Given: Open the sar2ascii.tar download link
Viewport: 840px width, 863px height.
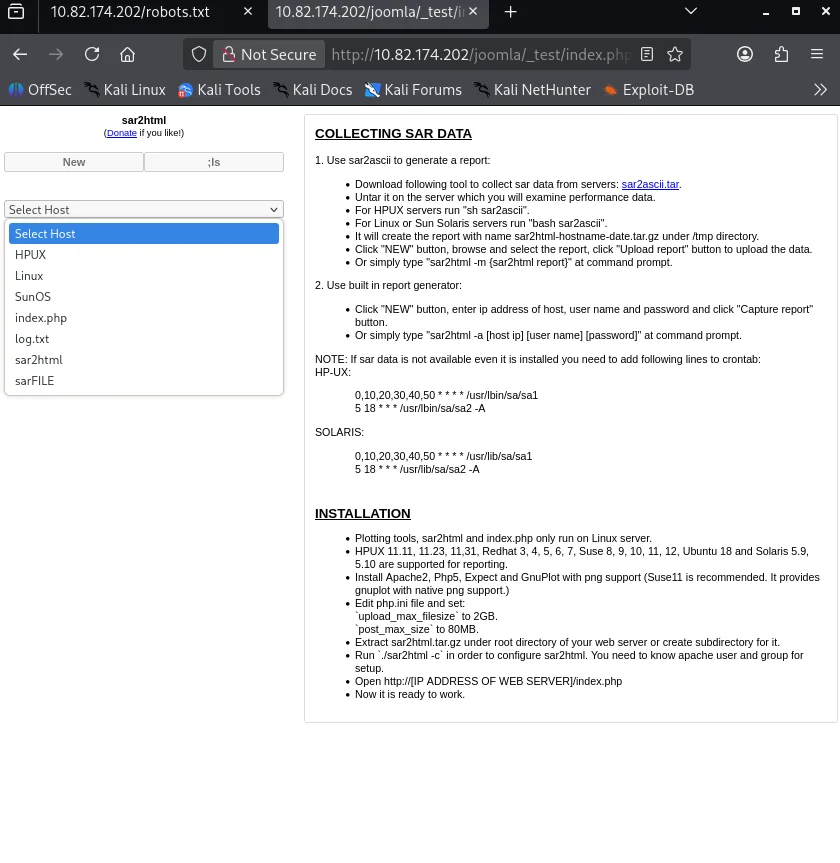Looking at the screenshot, I should pos(650,184).
